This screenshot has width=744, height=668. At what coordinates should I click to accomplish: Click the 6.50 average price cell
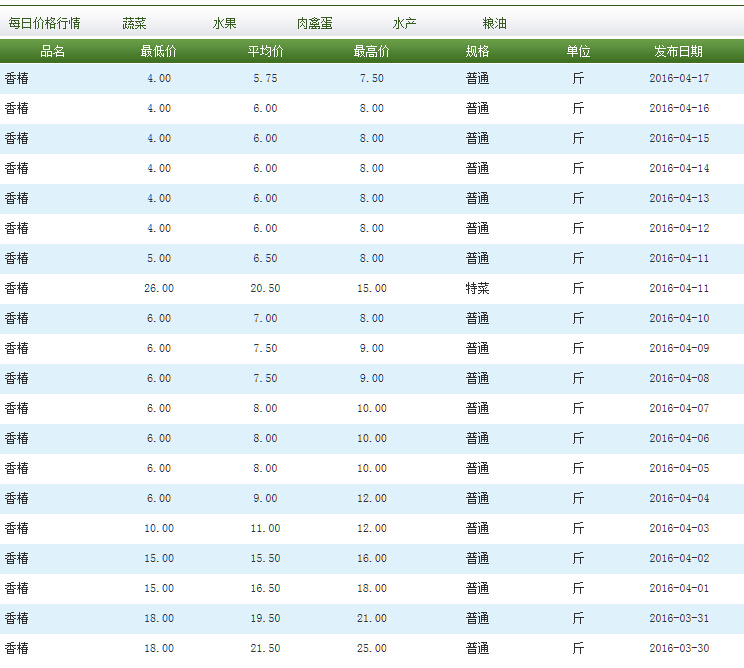coord(265,258)
